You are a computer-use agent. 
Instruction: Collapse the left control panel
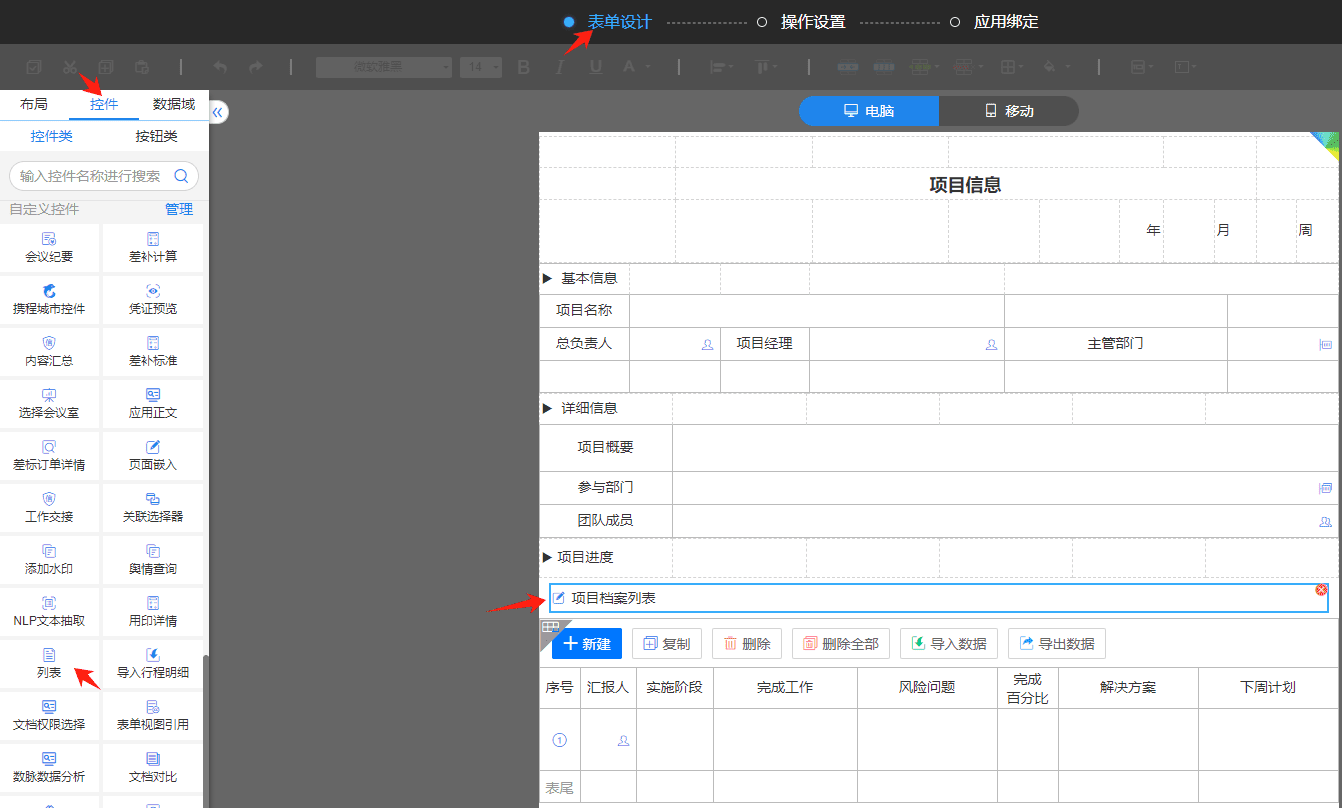coord(217,112)
